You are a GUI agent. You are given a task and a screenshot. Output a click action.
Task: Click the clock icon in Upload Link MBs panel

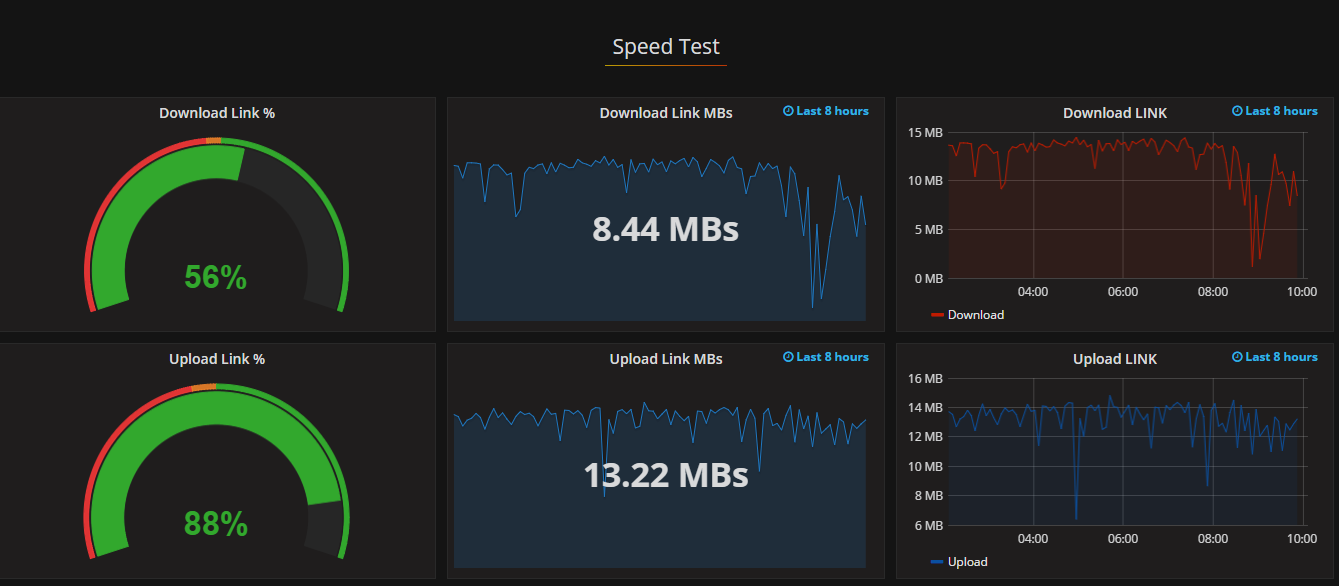(x=788, y=357)
